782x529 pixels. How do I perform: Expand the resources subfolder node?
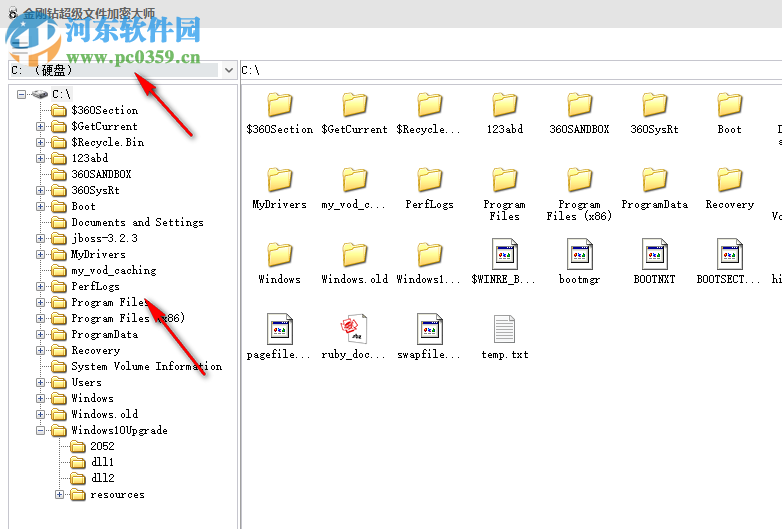pos(59,495)
